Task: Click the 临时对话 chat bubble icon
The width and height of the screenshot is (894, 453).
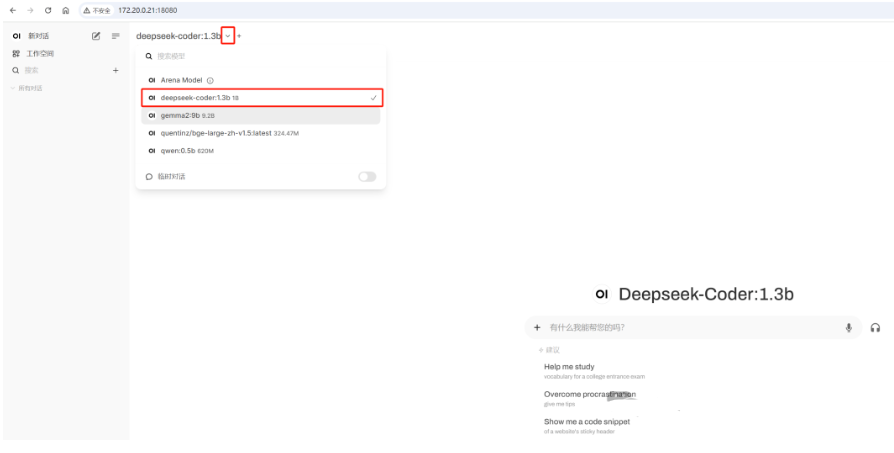Action: coord(149,177)
